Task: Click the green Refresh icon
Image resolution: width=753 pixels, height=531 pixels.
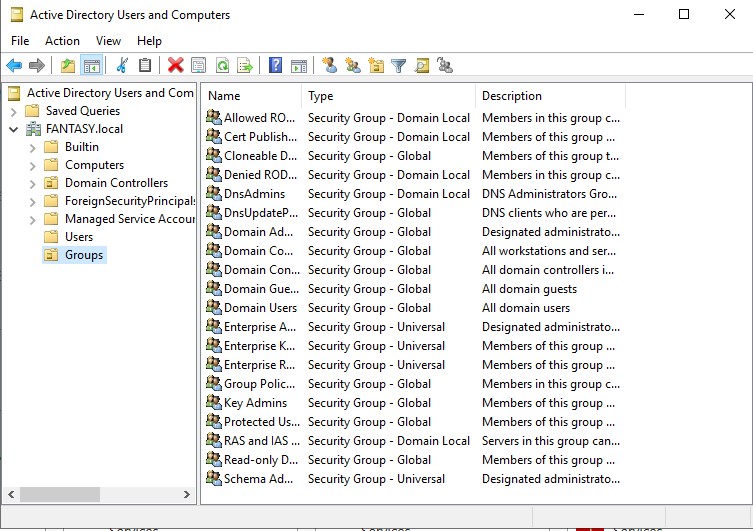Action: (x=222, y=65)
